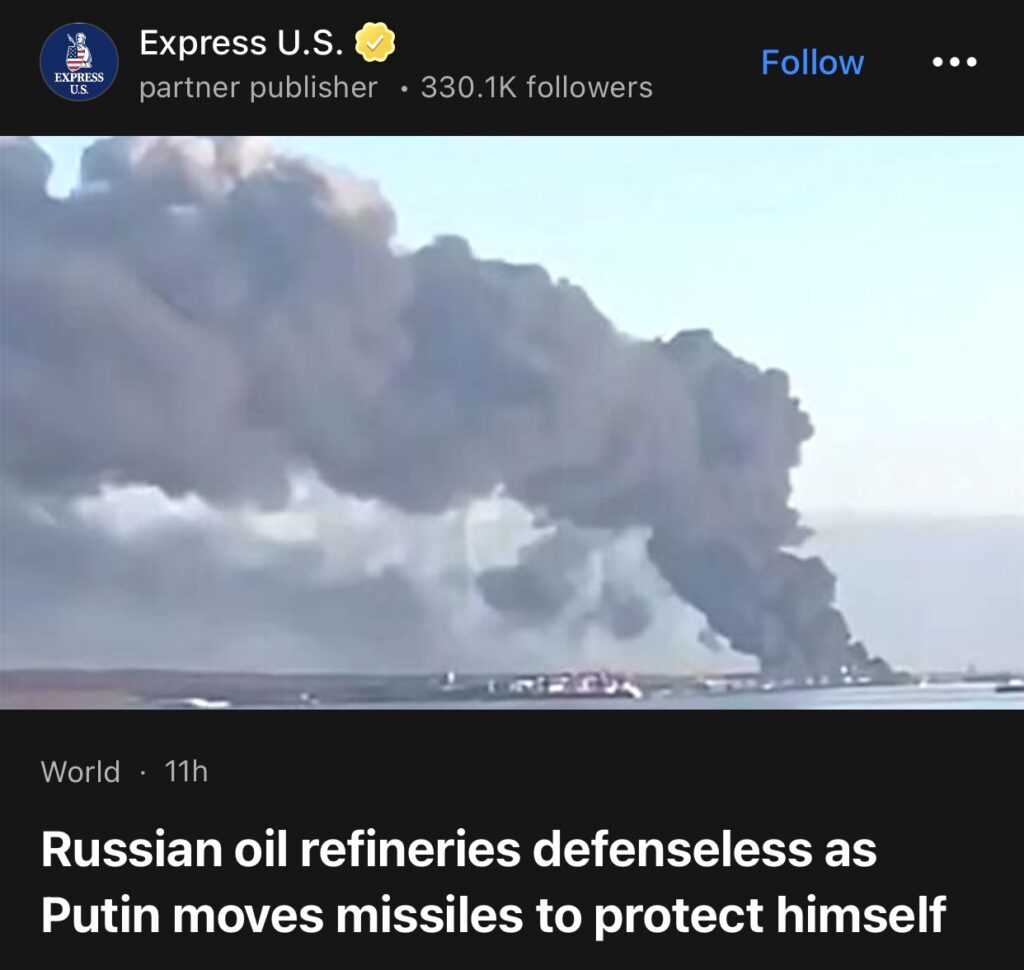Open the Express U.S. publisher name
1024x970 pixels.
click(x=241, y=42)
